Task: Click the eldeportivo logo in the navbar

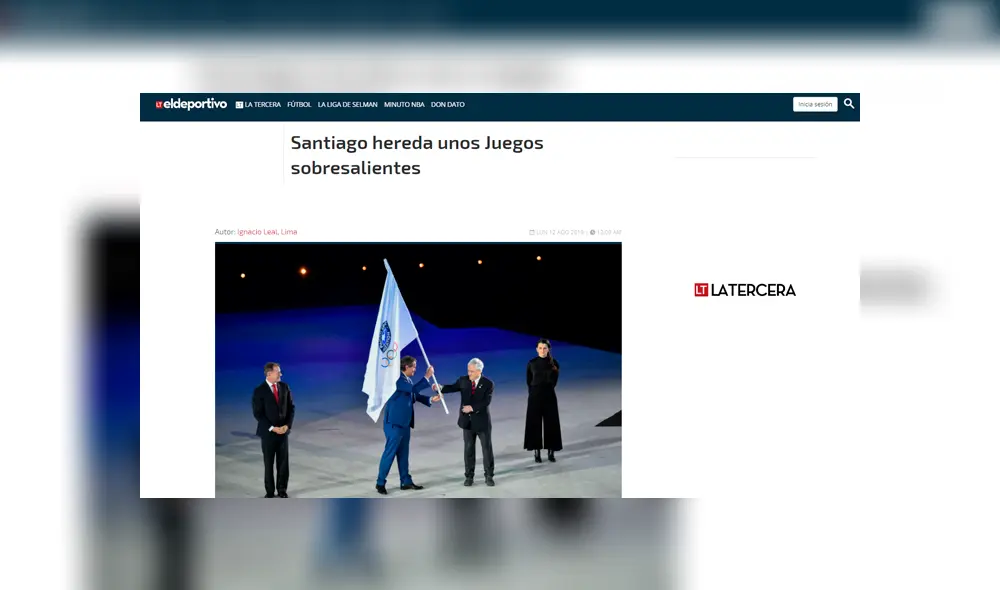Action: coord(191,104)
